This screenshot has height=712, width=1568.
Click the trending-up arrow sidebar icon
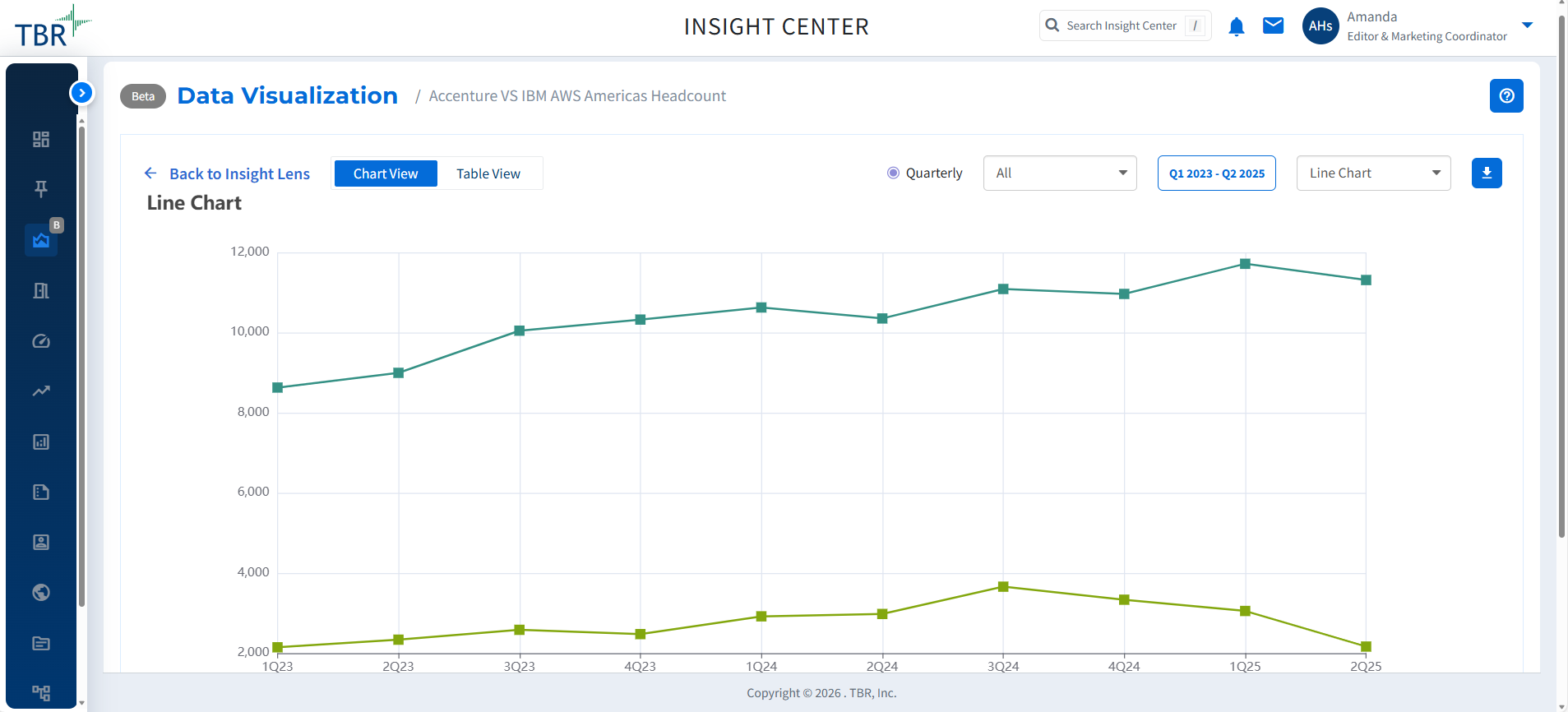[41, 391]
